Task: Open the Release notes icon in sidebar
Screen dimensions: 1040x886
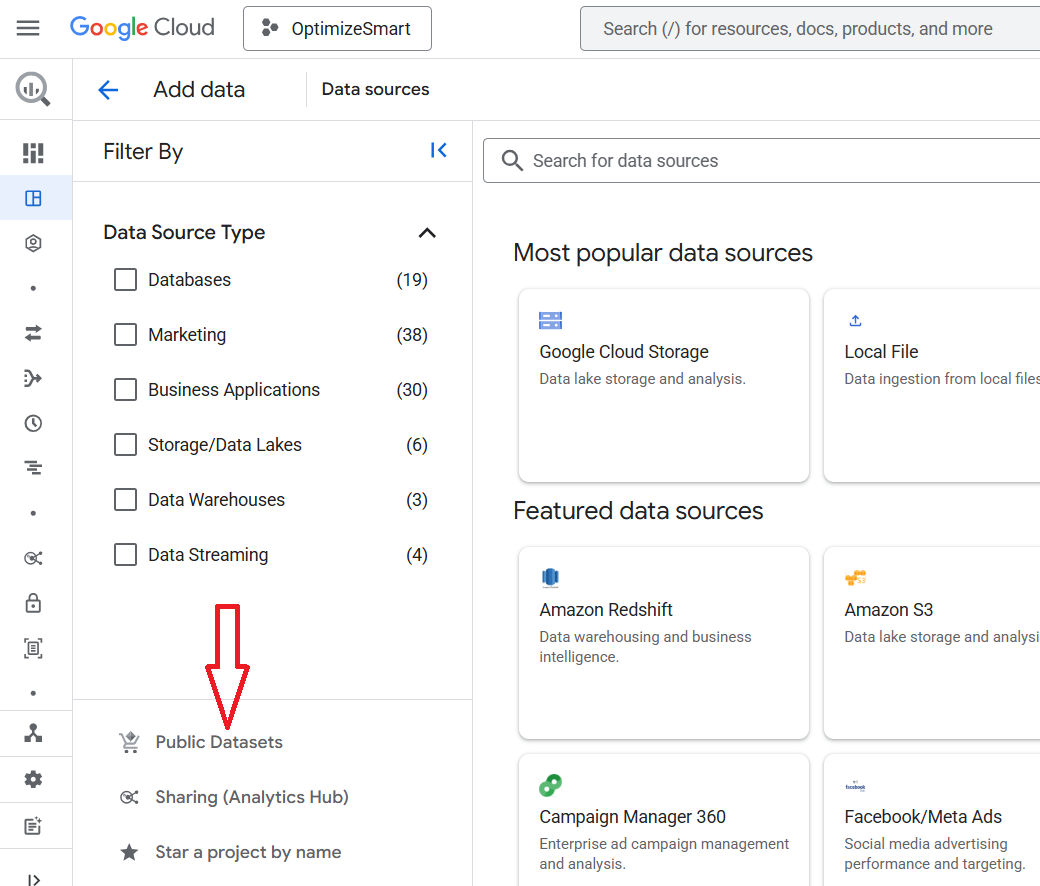Action: click(x=33, y=826)
